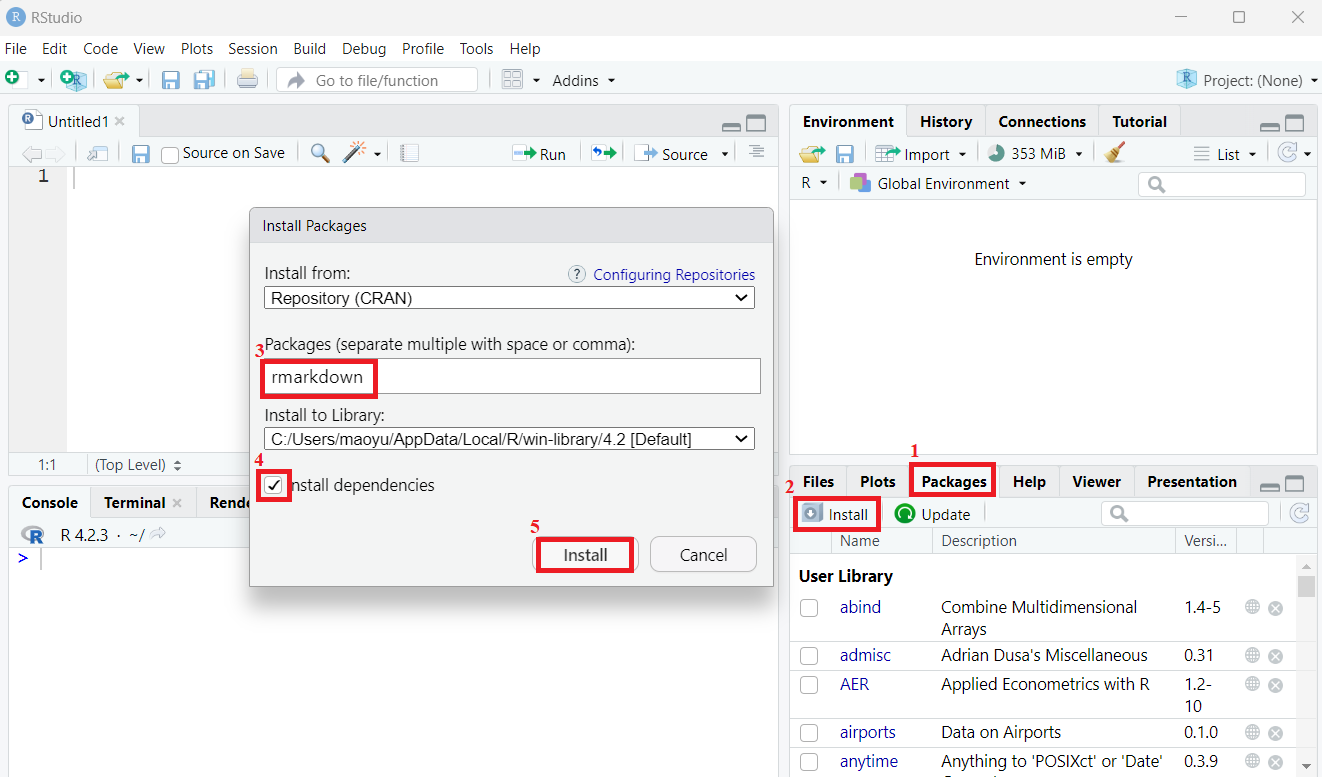This screenshot has width=1322, height=777.
Task: Open the Addins dropdown
Action: click(584, 80)
